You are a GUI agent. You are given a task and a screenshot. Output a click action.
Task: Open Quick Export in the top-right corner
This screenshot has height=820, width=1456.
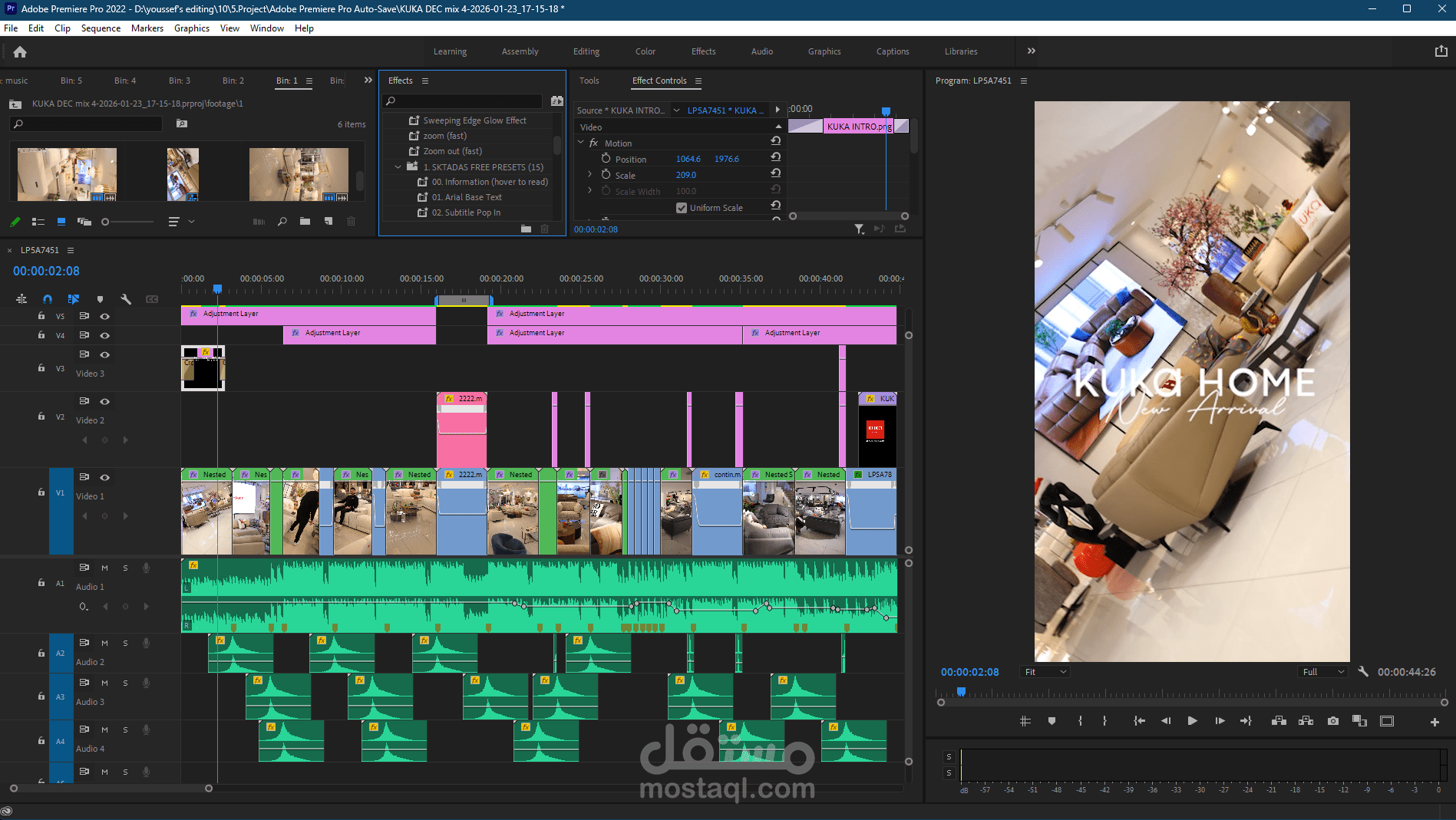(1441, 51)
